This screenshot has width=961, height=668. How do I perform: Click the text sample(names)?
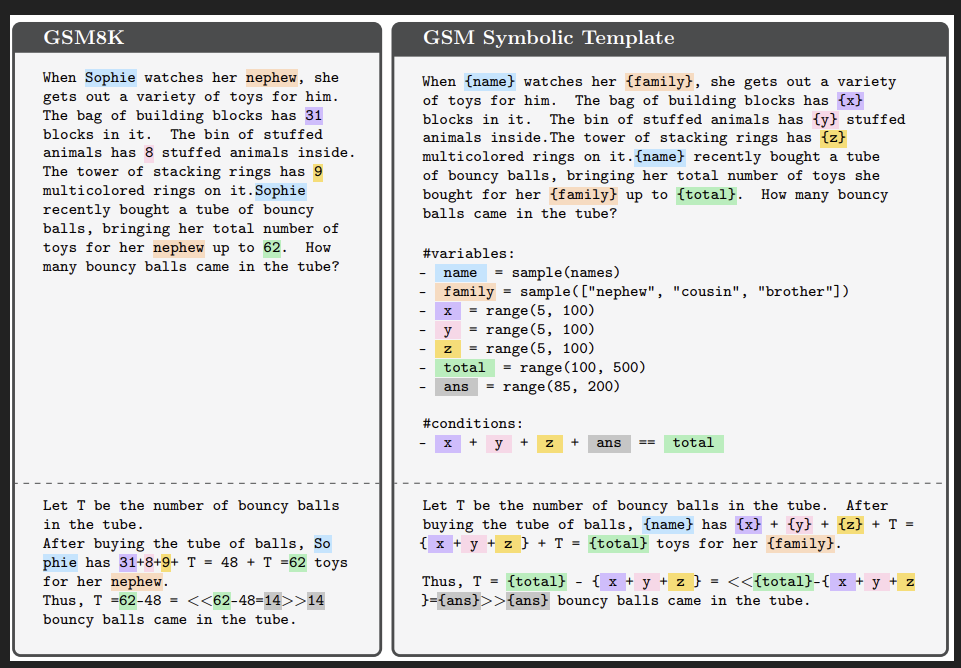click(565, 273)
